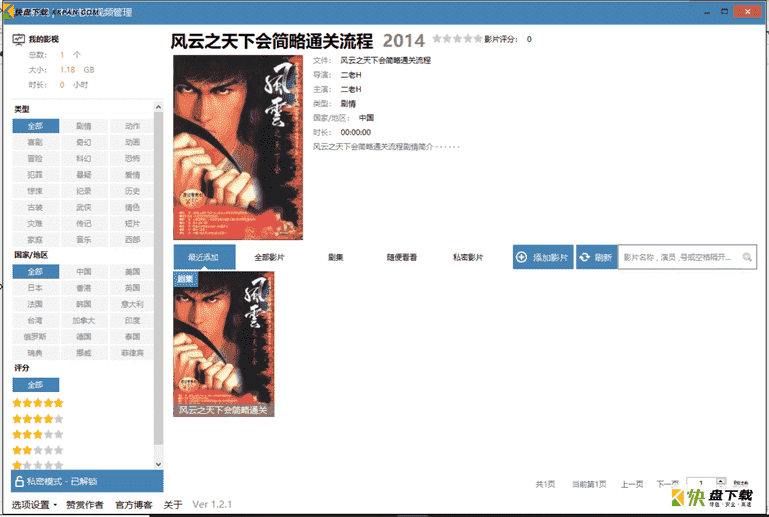The image size is (769, 517).
Task: Toggle the 私密模式 - 已解锁 bar
Action: pyautogui.click(x=87, y=481)
